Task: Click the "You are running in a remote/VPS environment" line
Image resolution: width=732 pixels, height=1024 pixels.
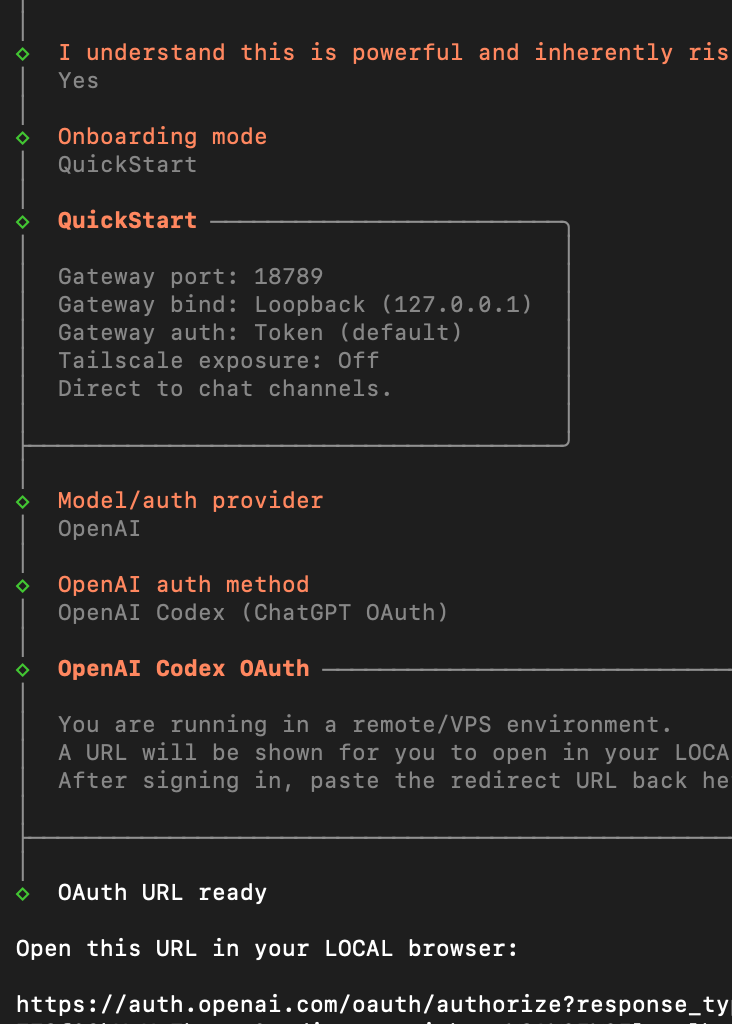Action: coord(365,725)
